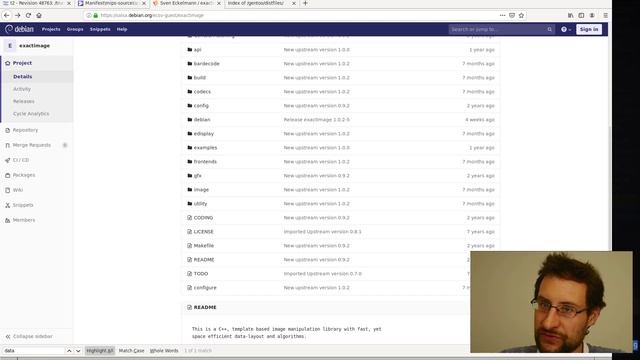Open the Details sidebar link
Viewport: 640px width, 360px height.
[22, 77]
